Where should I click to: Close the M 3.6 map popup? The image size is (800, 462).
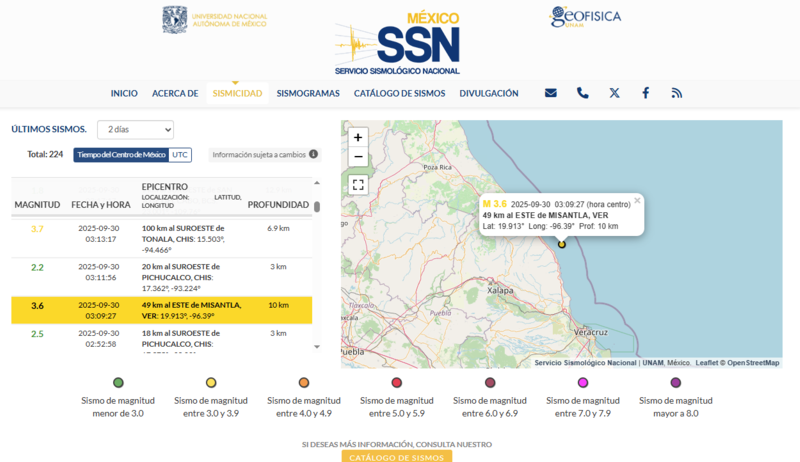(x=637, y=200)
